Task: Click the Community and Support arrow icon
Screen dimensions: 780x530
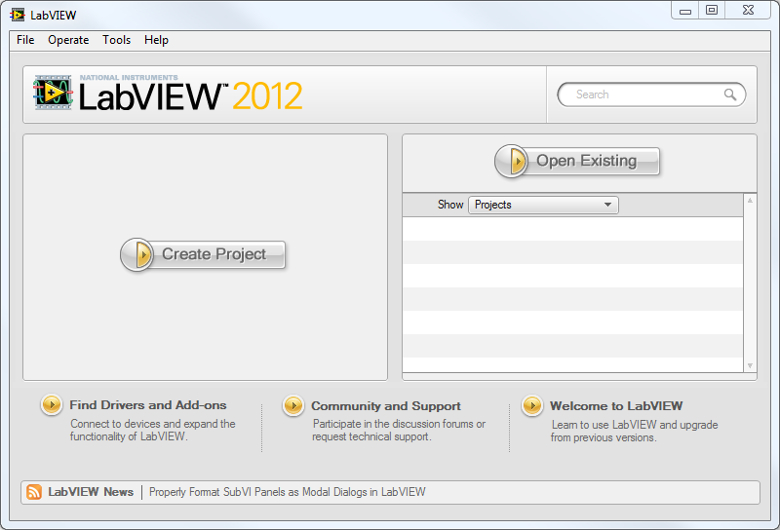Action: (293, 406)
